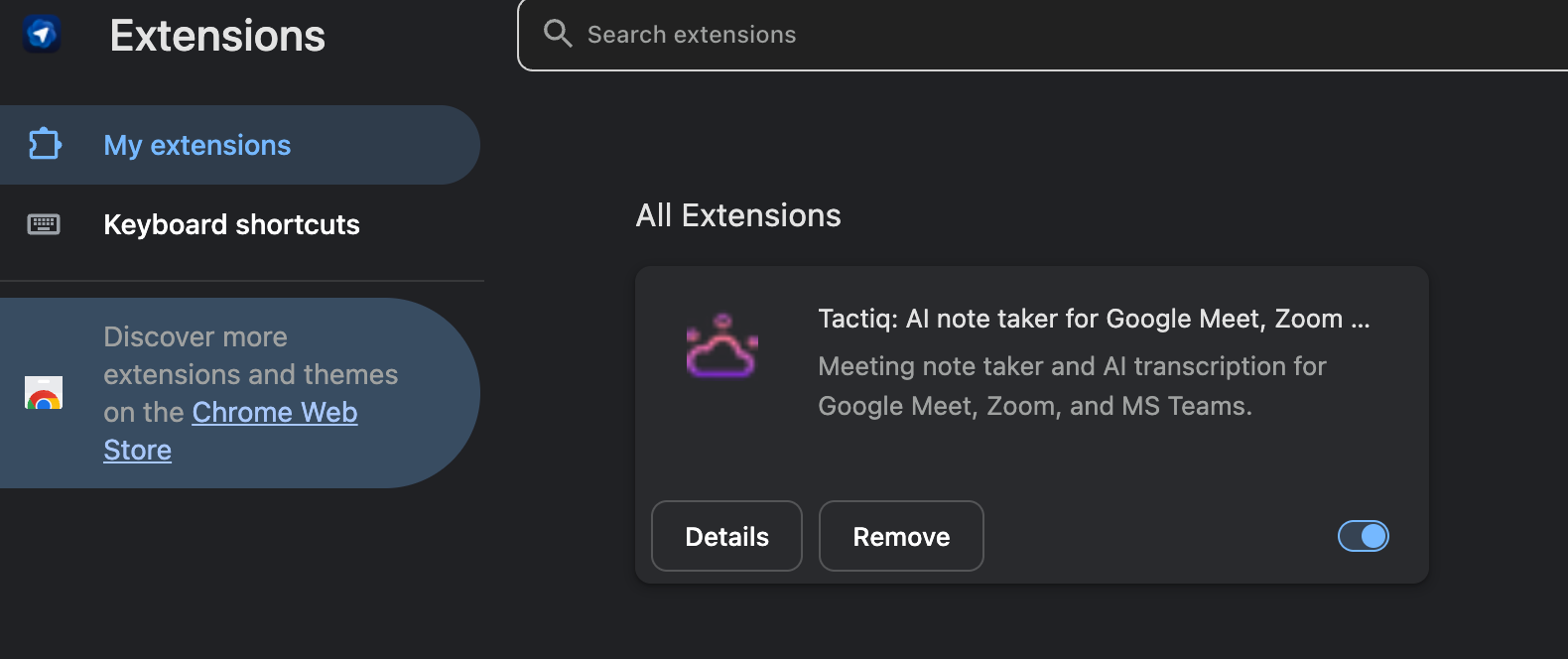Open the My extensions section
This screenshot has height=659, width=1568.
(x=196, y=145)
